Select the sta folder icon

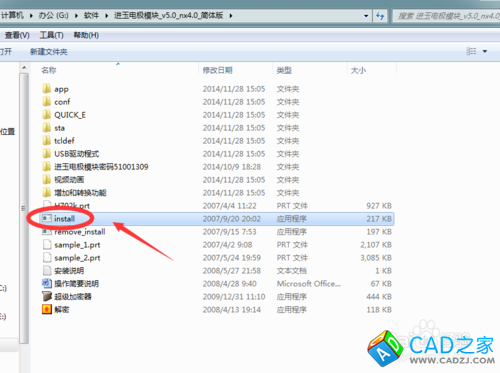47,128
